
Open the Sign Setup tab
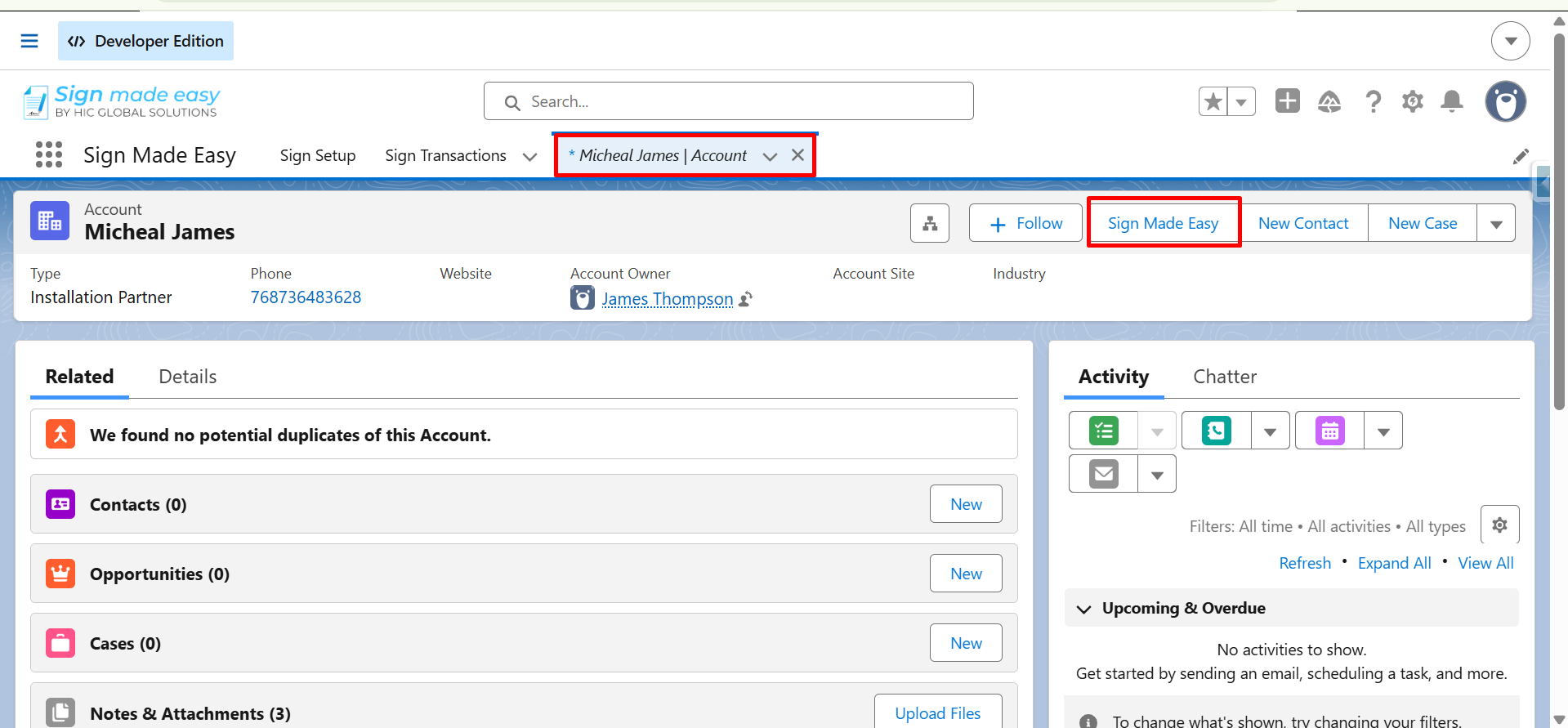point(318,155)
